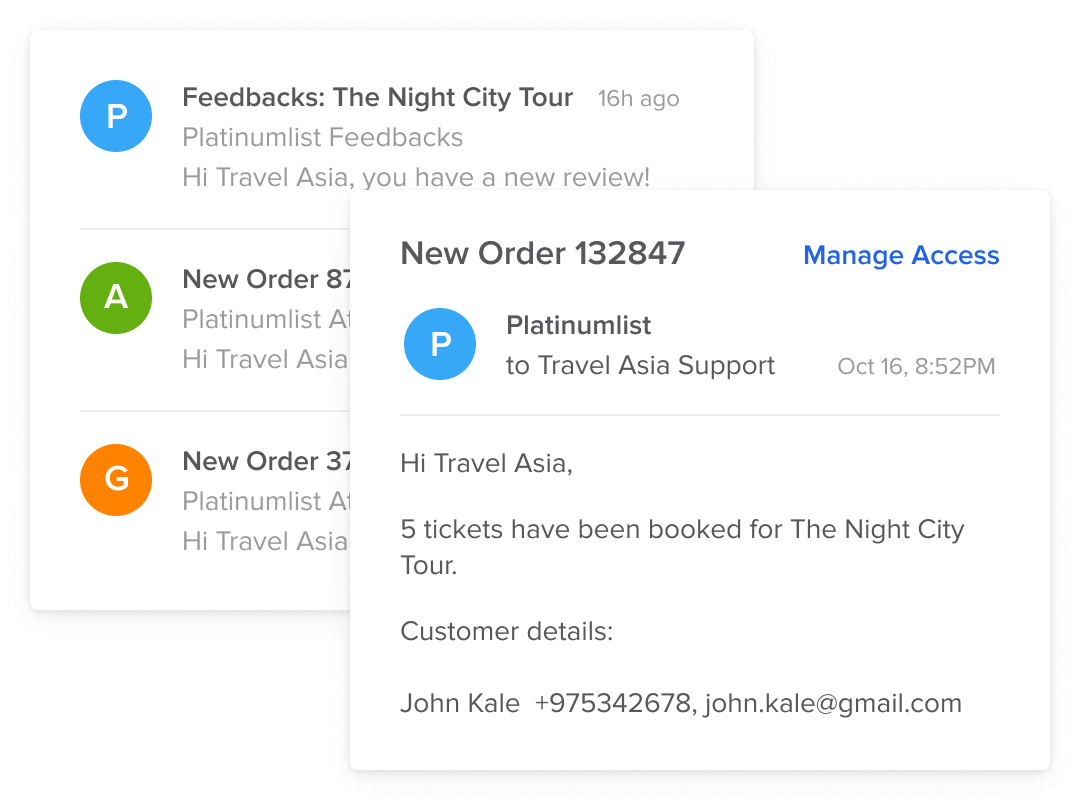This screenshot has width=1080, height=800.
Task: Click the Platinumlist sender name in email header
Action: 578,326
